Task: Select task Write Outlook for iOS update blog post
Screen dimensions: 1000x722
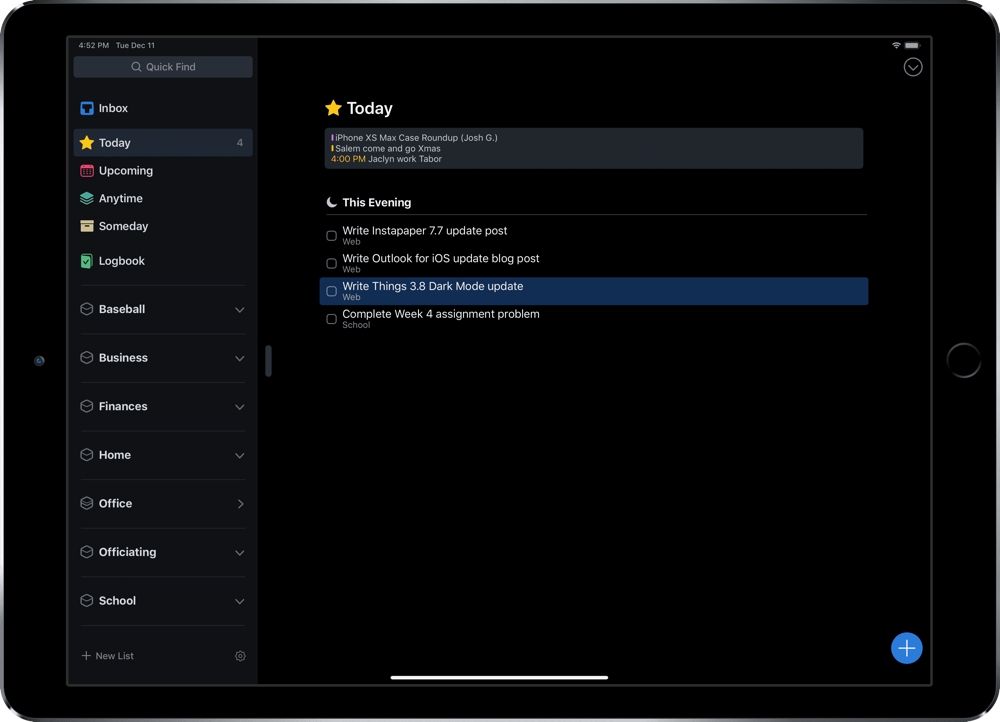Action: [x=594, y=263]
